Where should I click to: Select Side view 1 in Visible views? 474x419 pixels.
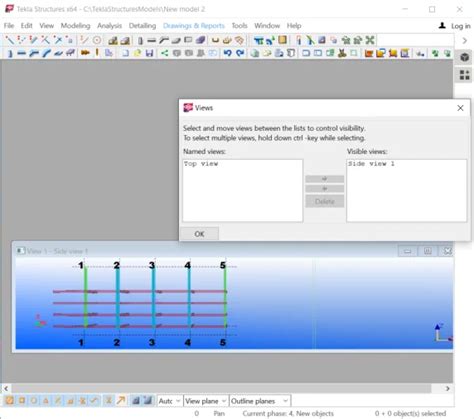371,164
